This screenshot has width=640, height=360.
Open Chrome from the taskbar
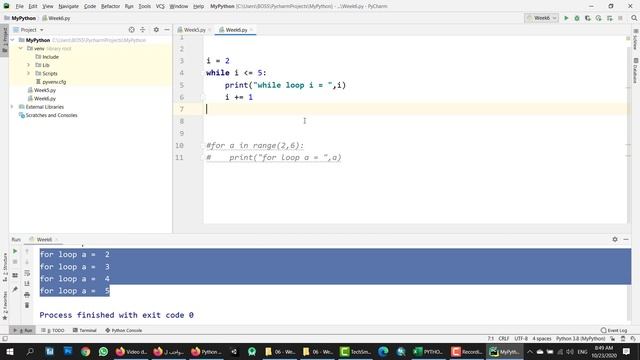pyautogui.click(x=85, y=351)
